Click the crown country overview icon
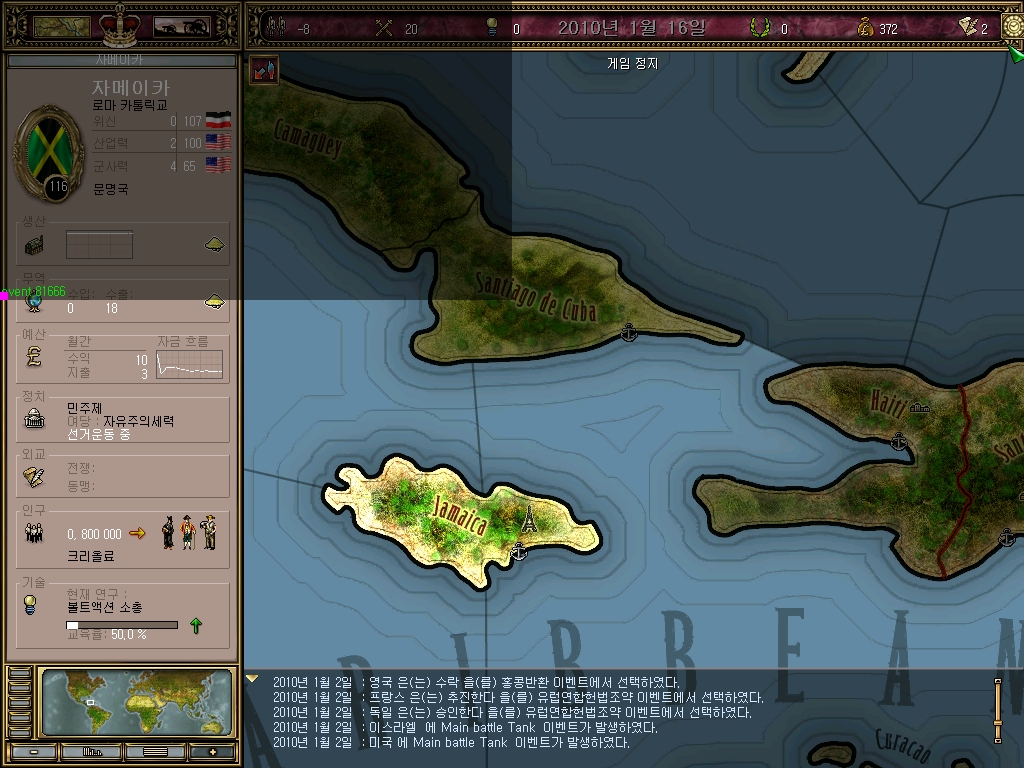The height and width of the screenshot is (768, 1024). (x=120, y=25)
